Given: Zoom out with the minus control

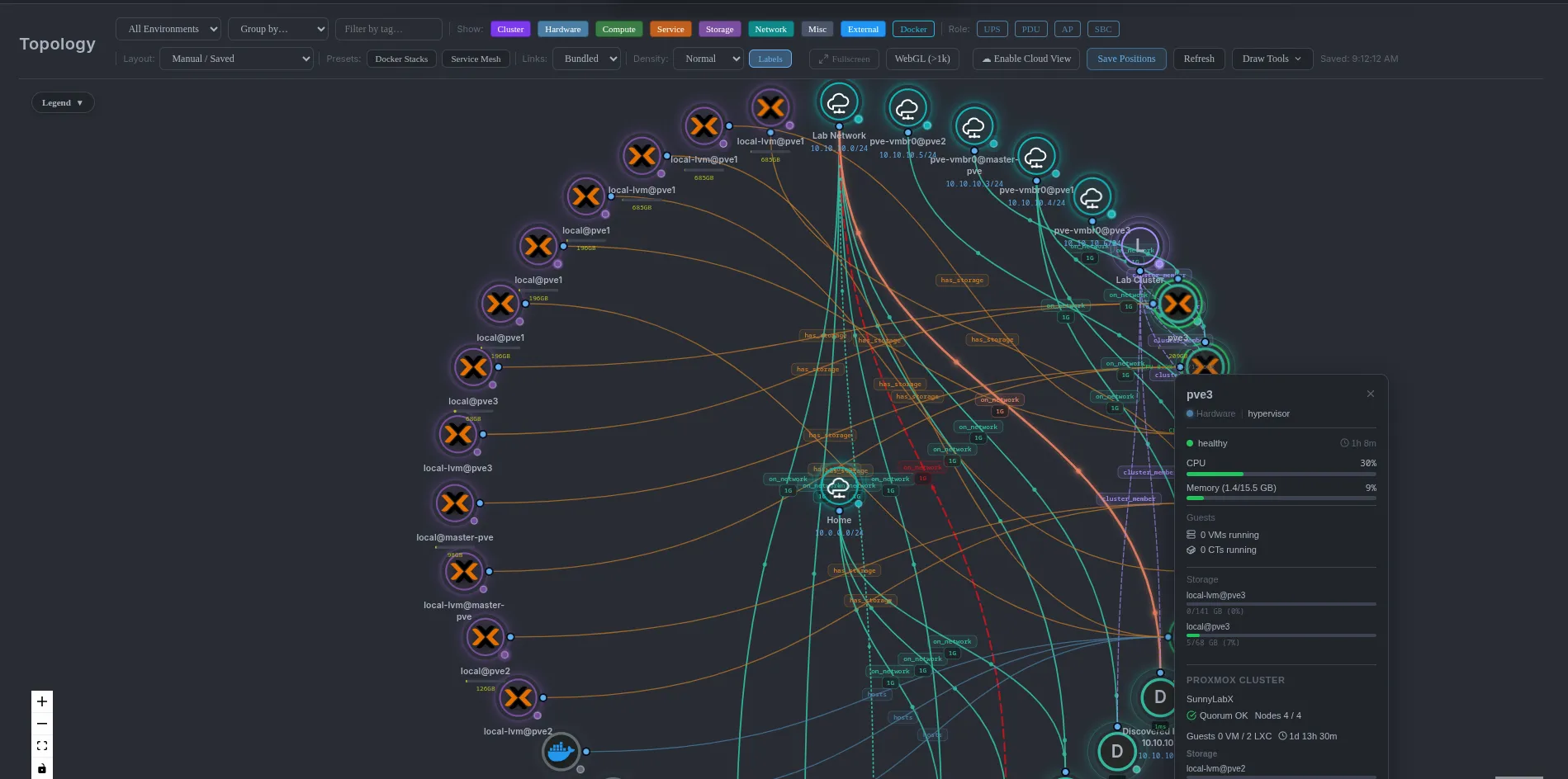Looking at the screenshot, I should pos(42,724).
